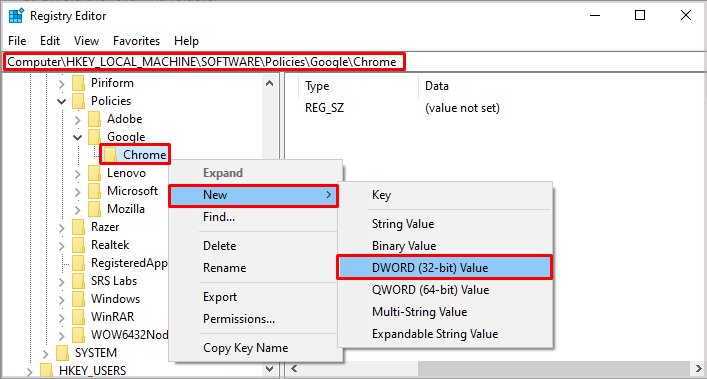Image resolution: width=707 pixels, height=379 pixels.
Task: Select the Mozilla folder icon
Action: click(x=94, y=210)
